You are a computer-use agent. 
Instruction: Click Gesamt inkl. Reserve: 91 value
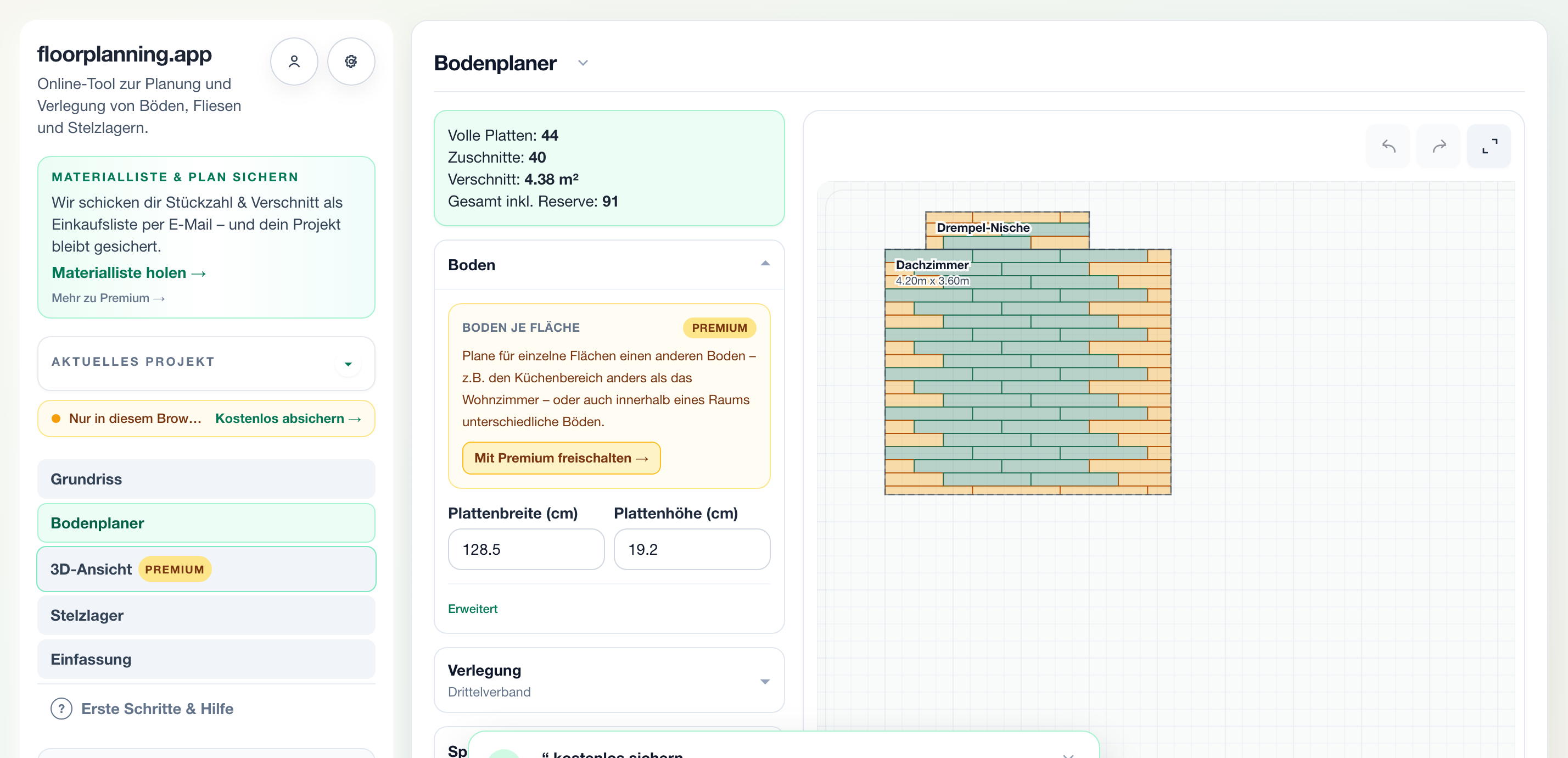click(x=533, y=201)
